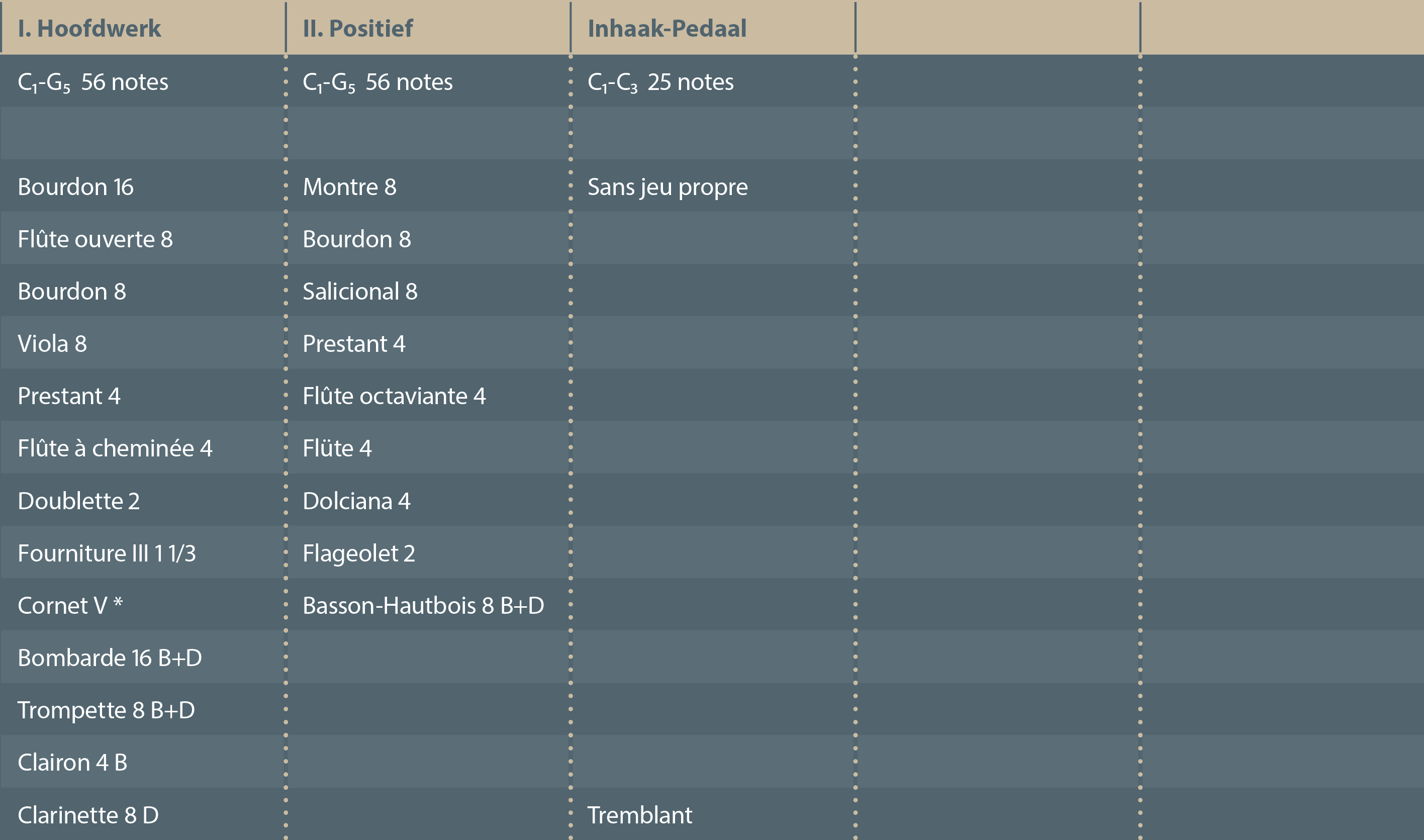Click Fourniture III 1 1/3 stop
The image size is (1424, 840).
107,553
